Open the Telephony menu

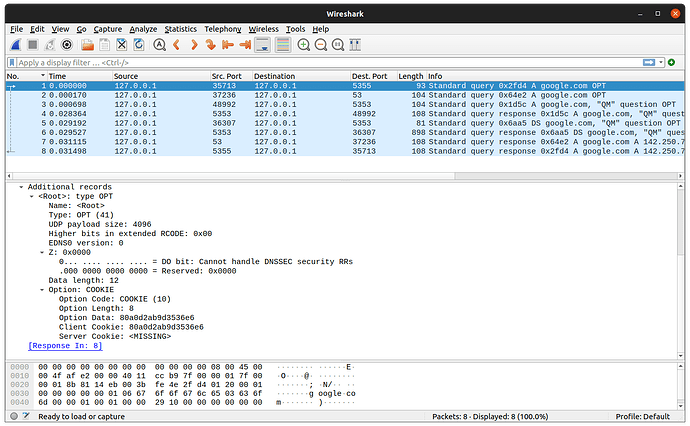[x=223, y=29]
